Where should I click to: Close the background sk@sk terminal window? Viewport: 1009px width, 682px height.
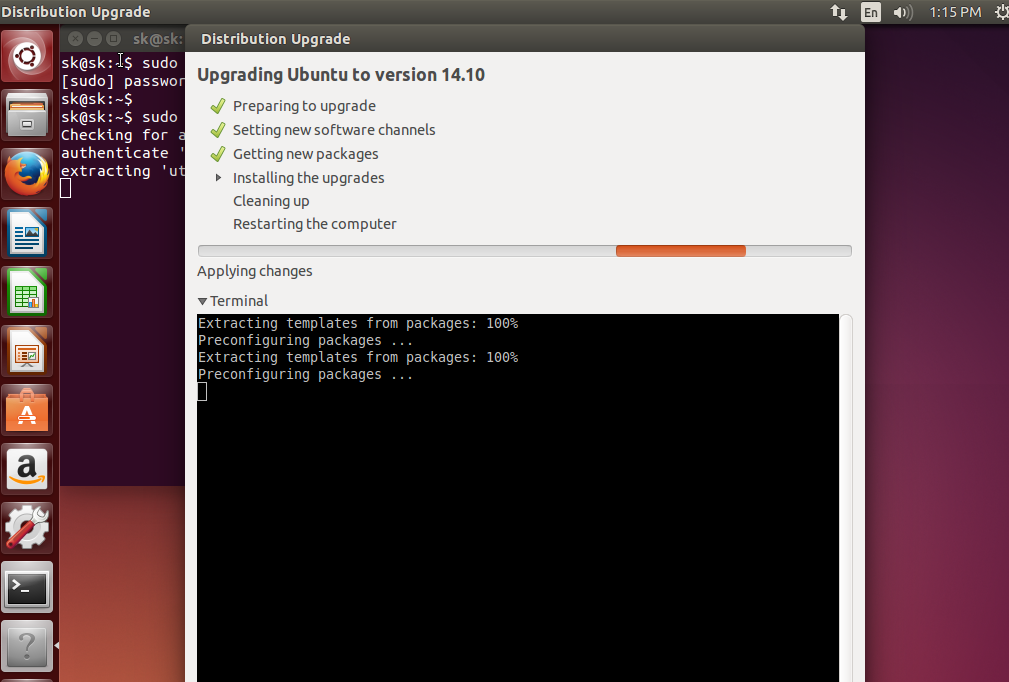tap(75, 39)
